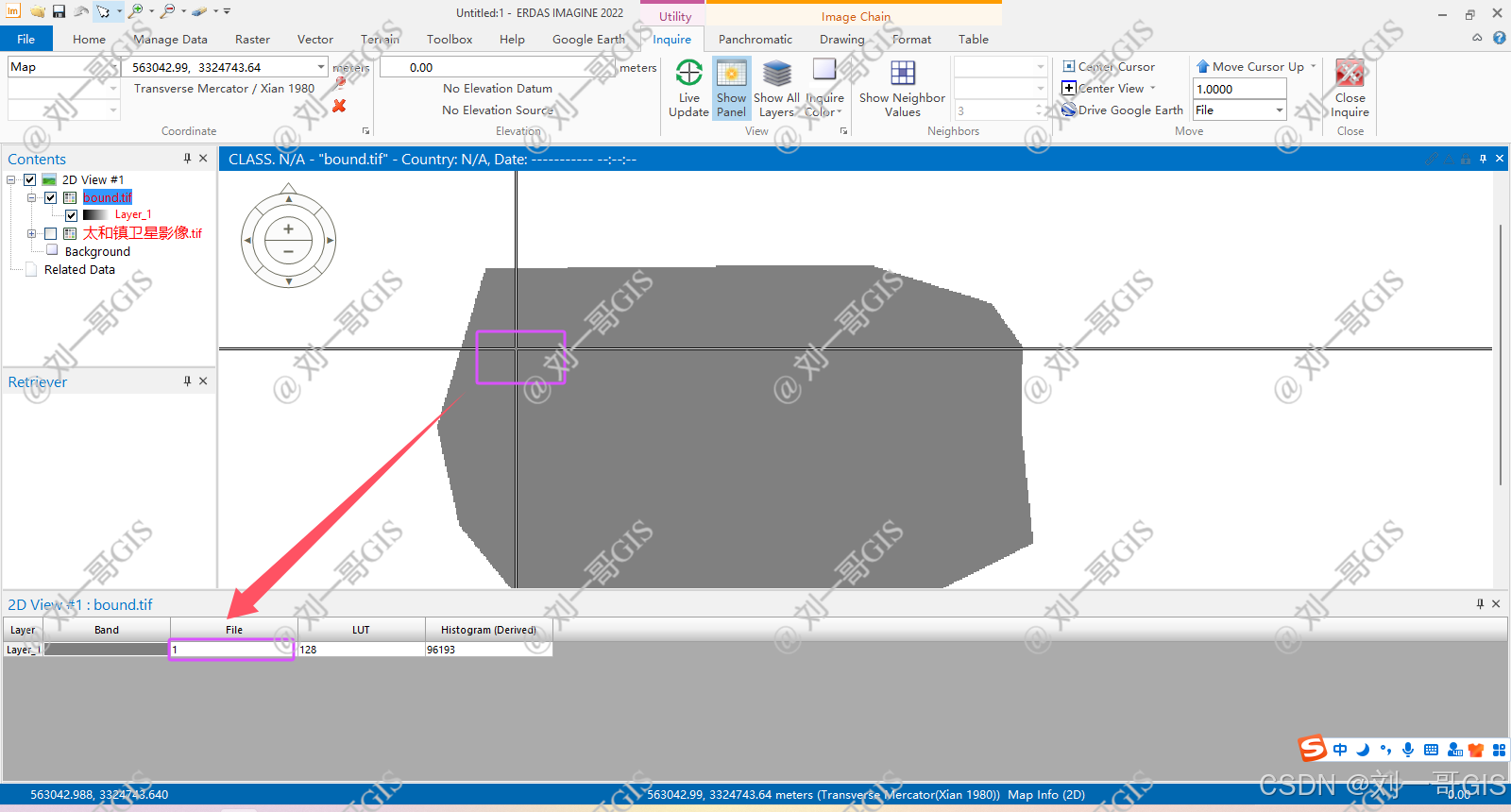Toggle bound.tif layer visibility checkbox

pos(51,197)
